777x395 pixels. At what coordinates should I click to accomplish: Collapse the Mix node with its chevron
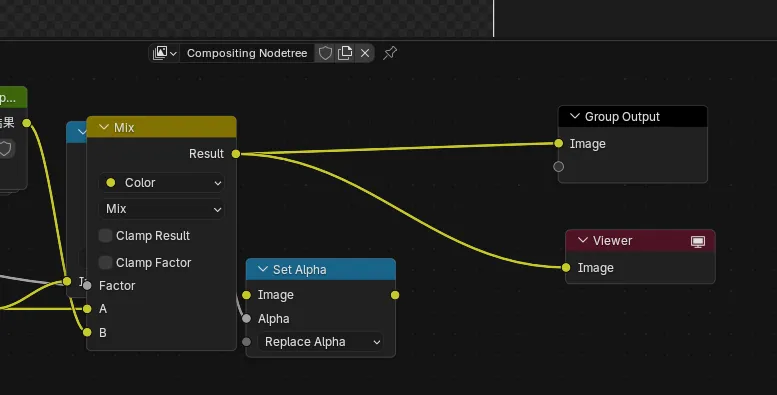point(104,127)
